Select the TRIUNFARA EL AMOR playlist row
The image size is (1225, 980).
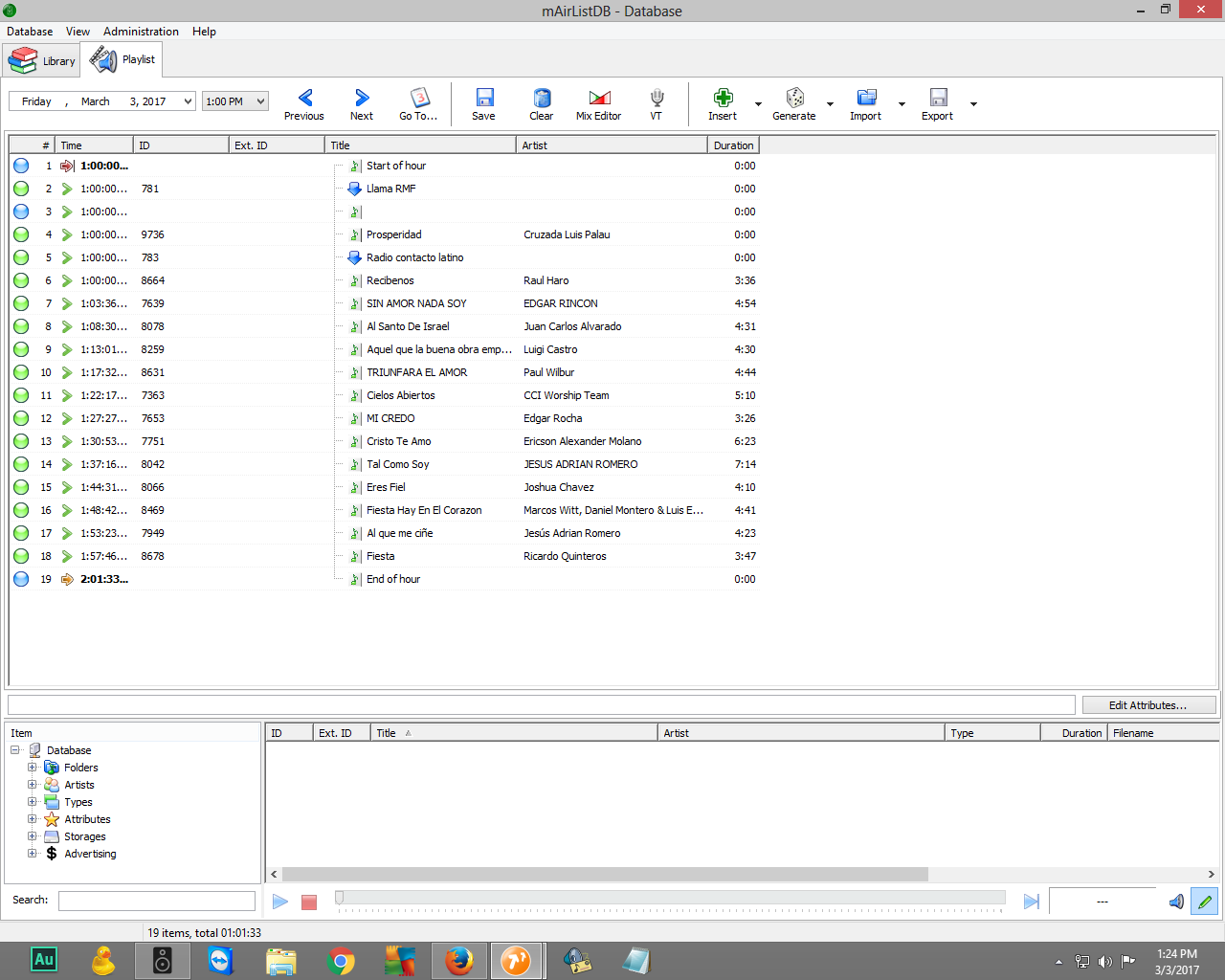pyautogui.click(x=384, y=372)
